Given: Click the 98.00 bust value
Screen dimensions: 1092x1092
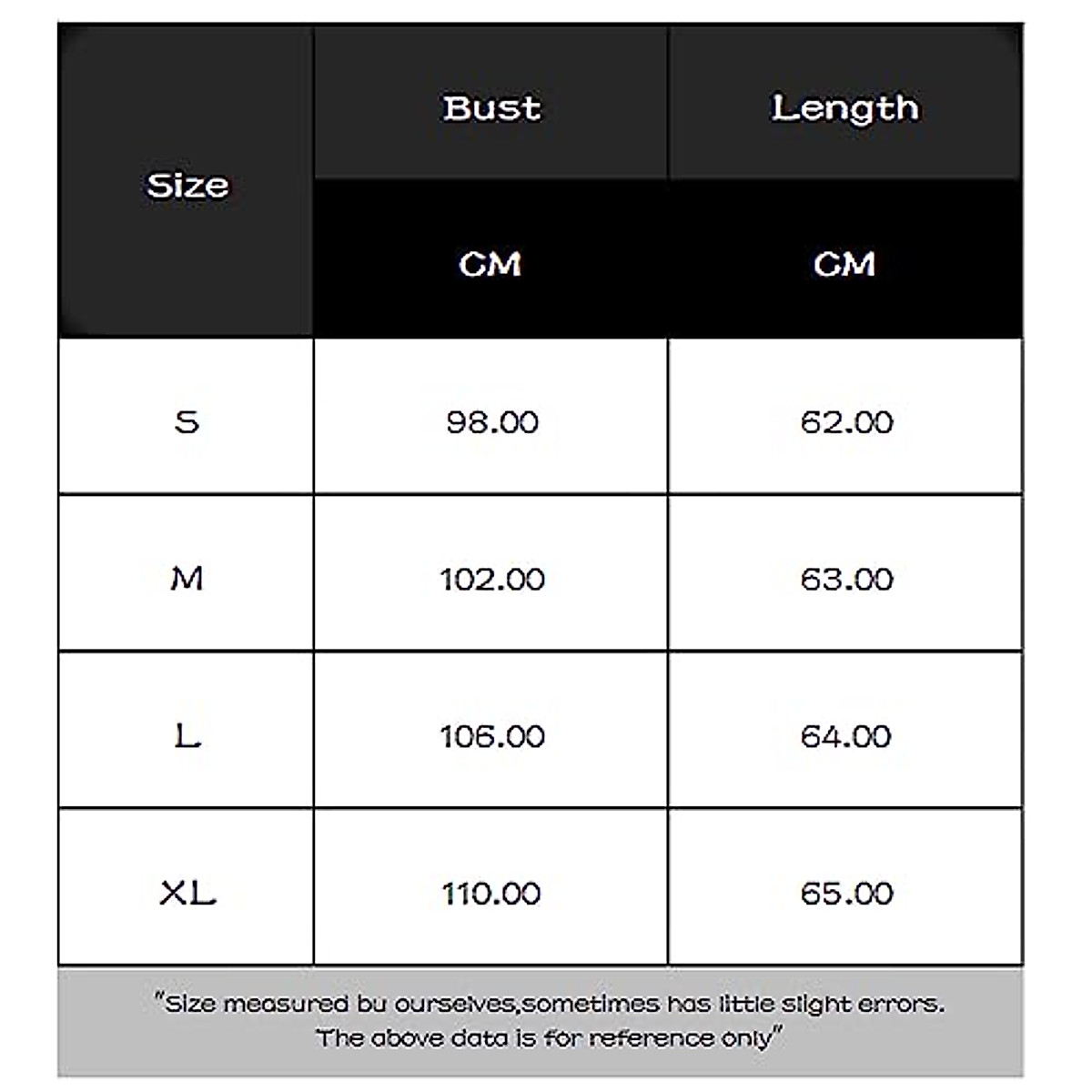Looking at the screenshot, I should (x=492, y=422).
